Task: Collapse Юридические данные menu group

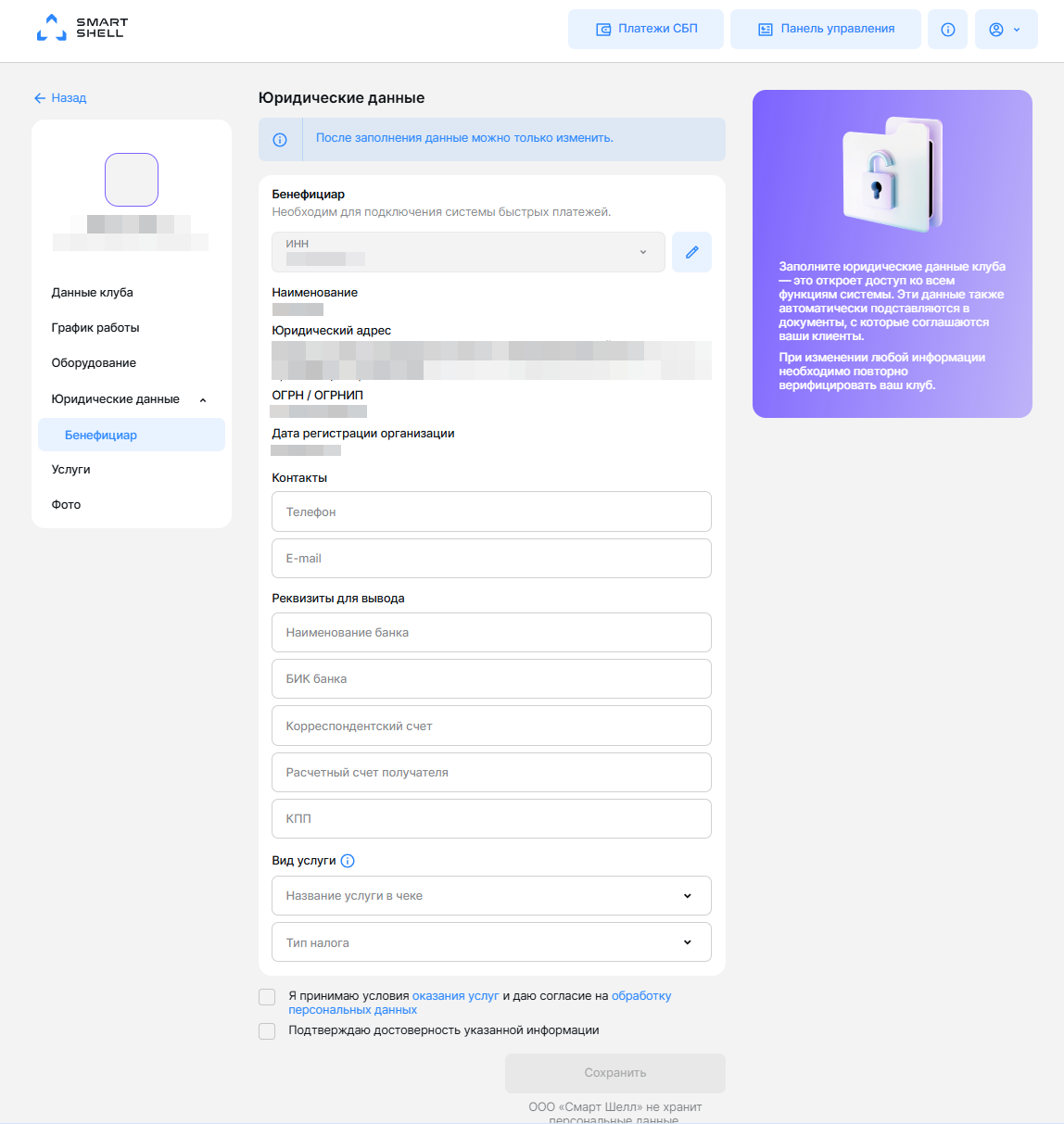Action: [x=131, y=399]
